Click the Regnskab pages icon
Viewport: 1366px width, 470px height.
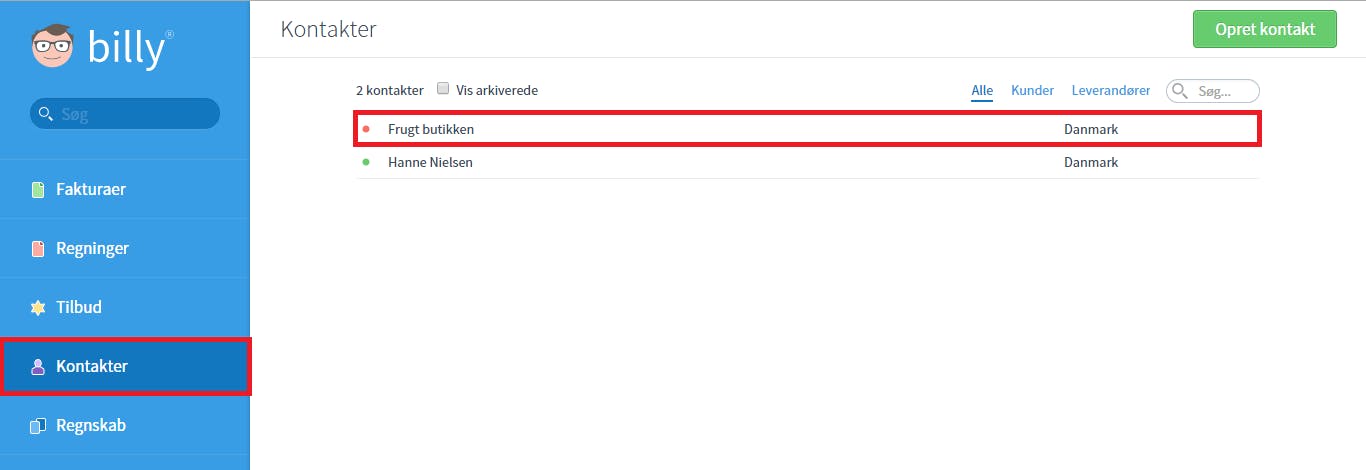pos(38,426)
